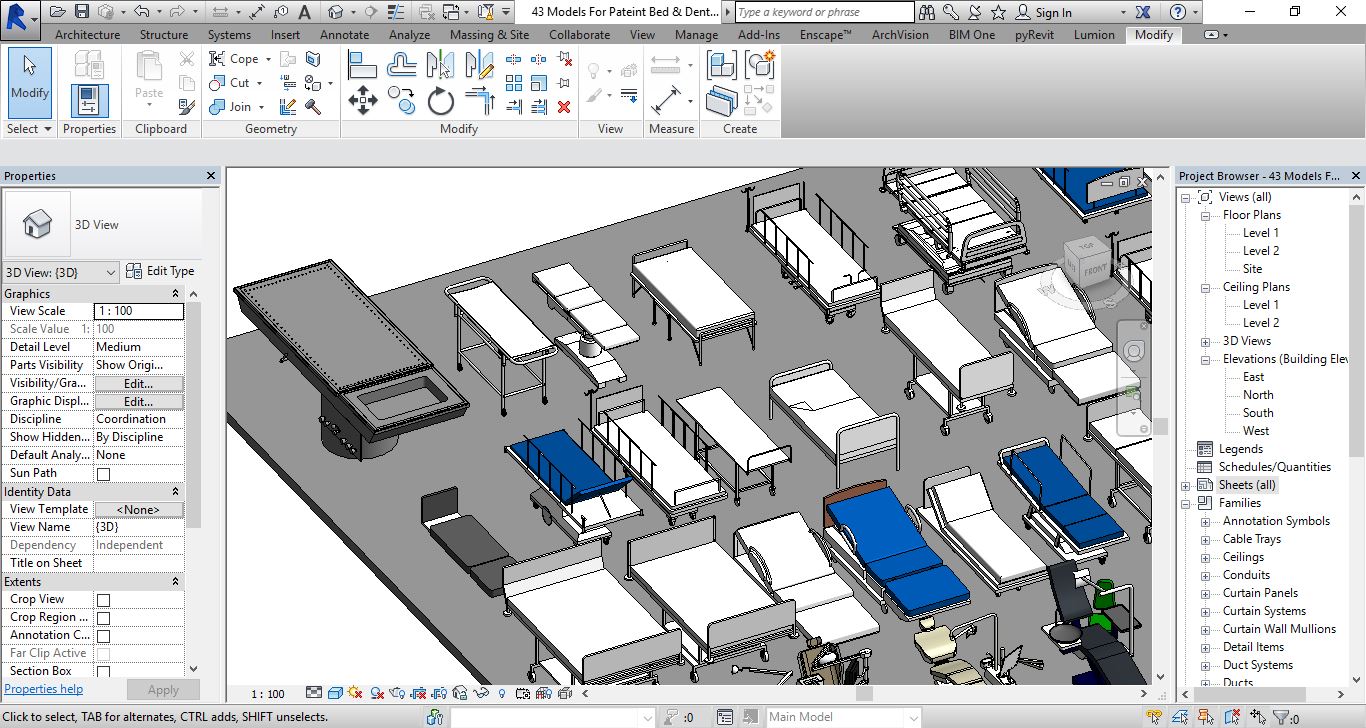Switch to the Annotate tab
The image size is (1366, 728).
[344, 34]
